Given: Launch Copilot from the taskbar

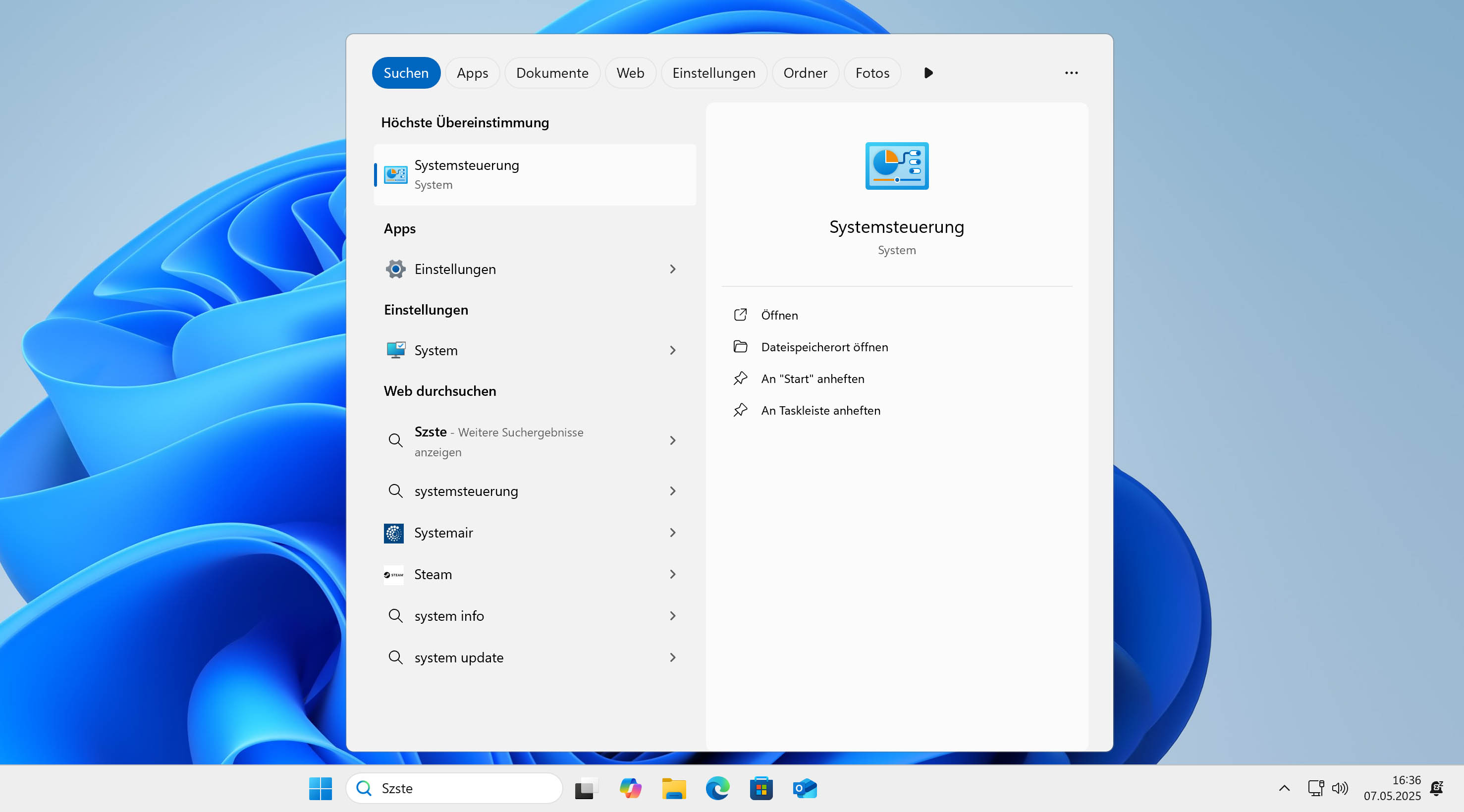Looking at the screenshot, I should [630, 788].
